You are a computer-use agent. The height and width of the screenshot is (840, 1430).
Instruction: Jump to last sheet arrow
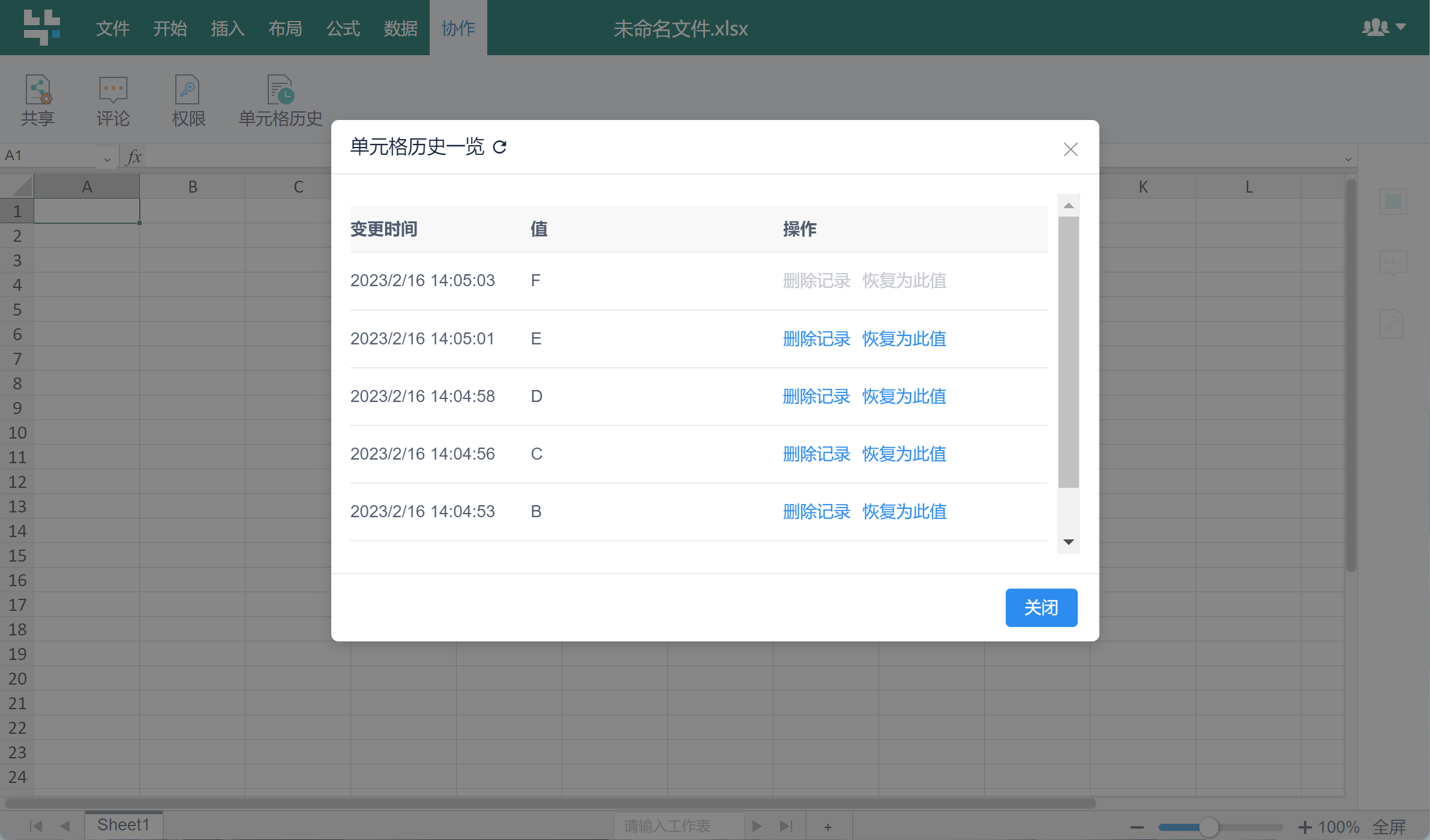click(x=786, y=826)
